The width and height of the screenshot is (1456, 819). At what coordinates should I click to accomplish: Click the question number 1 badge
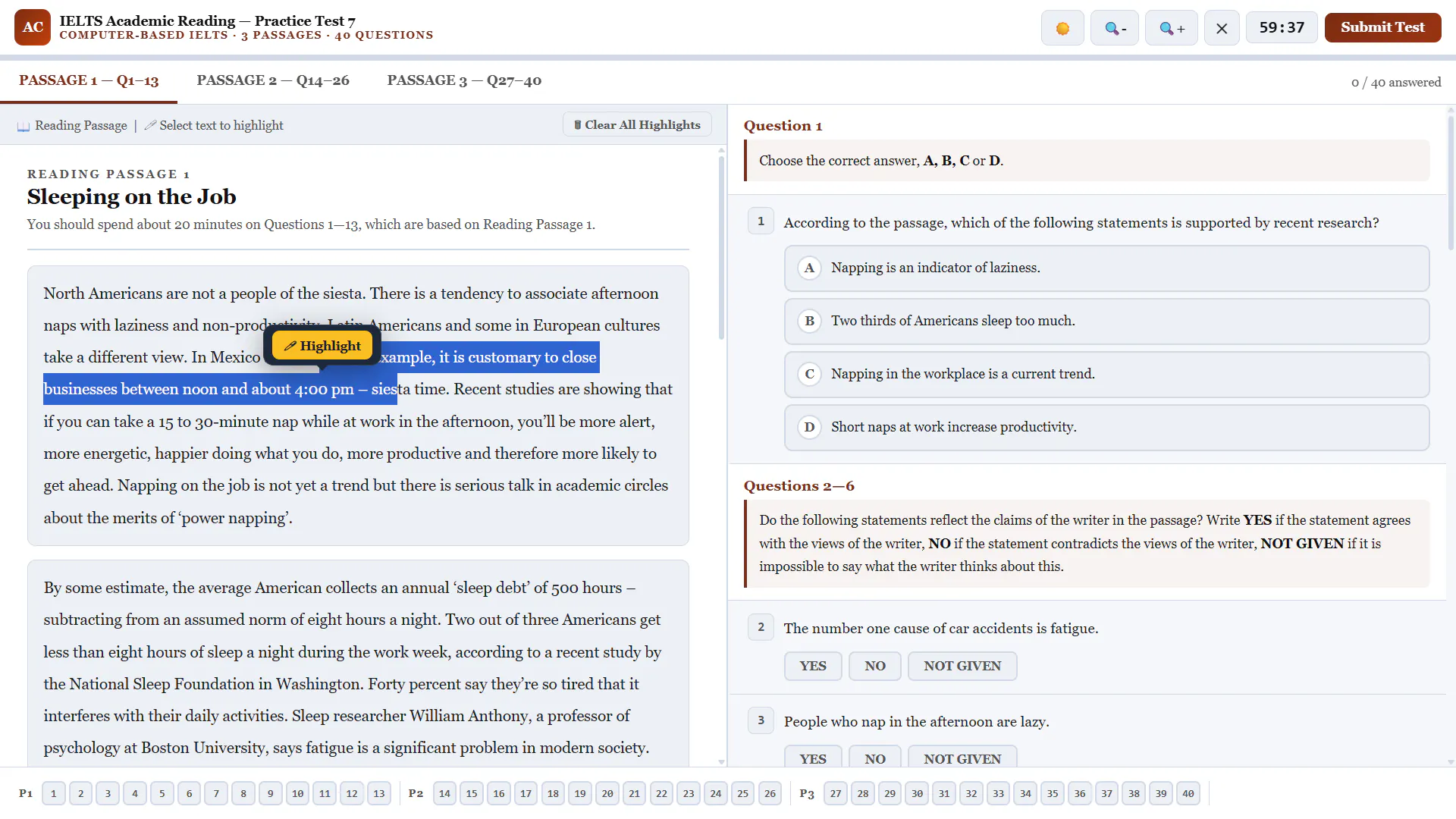point(761,221)
